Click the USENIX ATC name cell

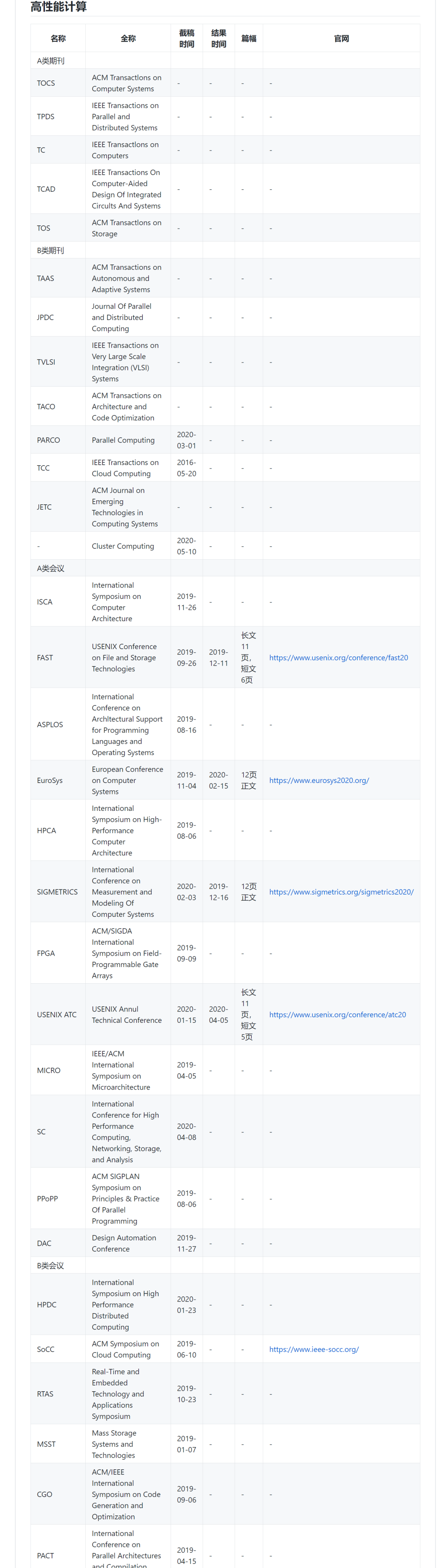tap(57, 1015)
